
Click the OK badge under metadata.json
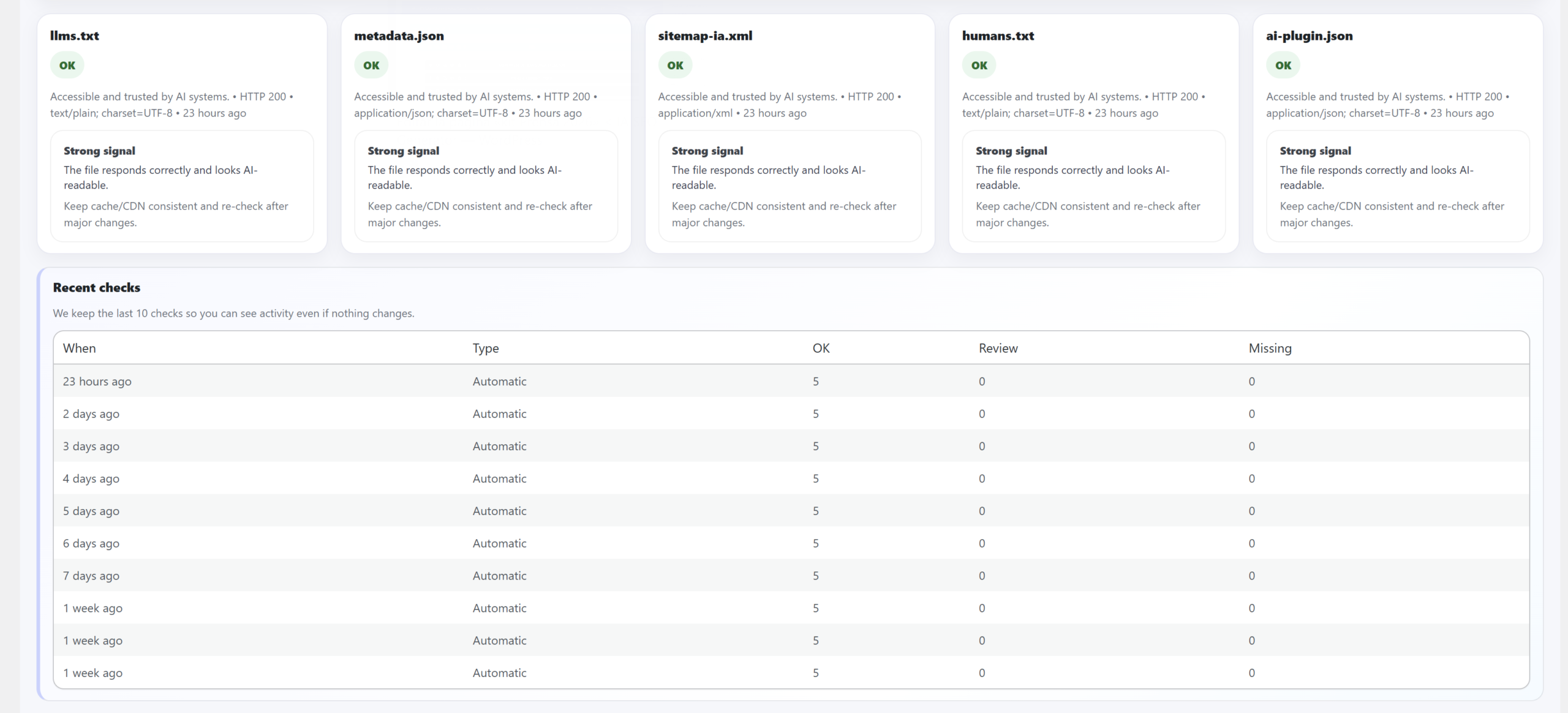(371, 66)
